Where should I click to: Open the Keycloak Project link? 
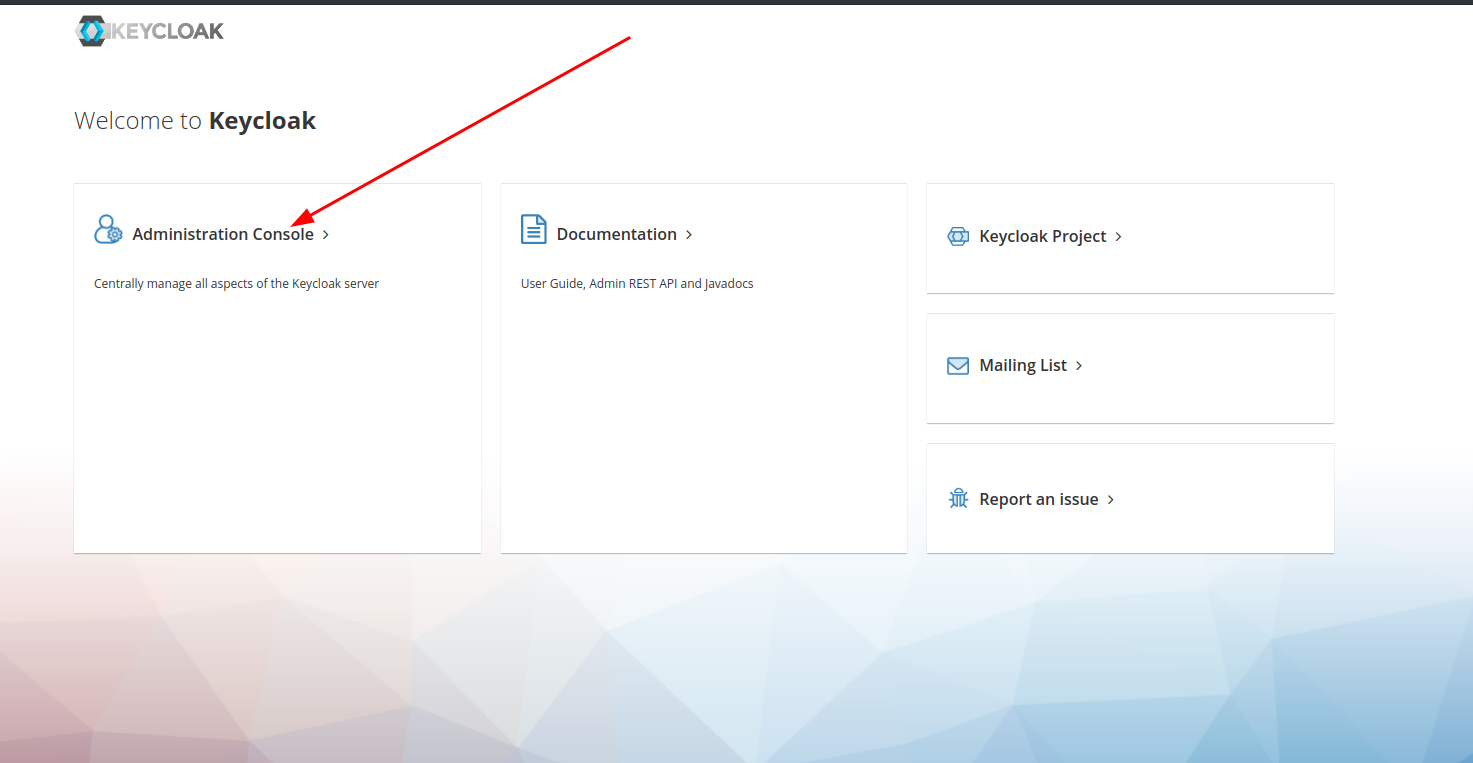tap(1043, 236)
